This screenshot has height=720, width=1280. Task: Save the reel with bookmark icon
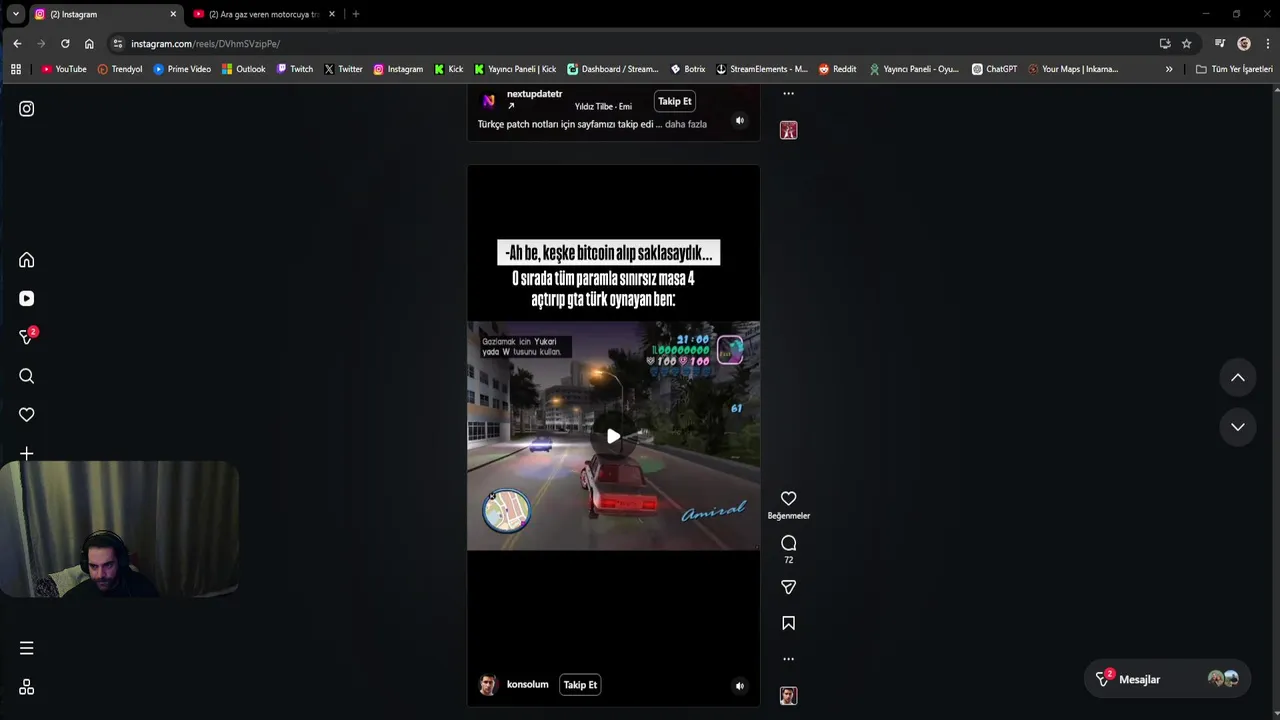tap(788, 623)
